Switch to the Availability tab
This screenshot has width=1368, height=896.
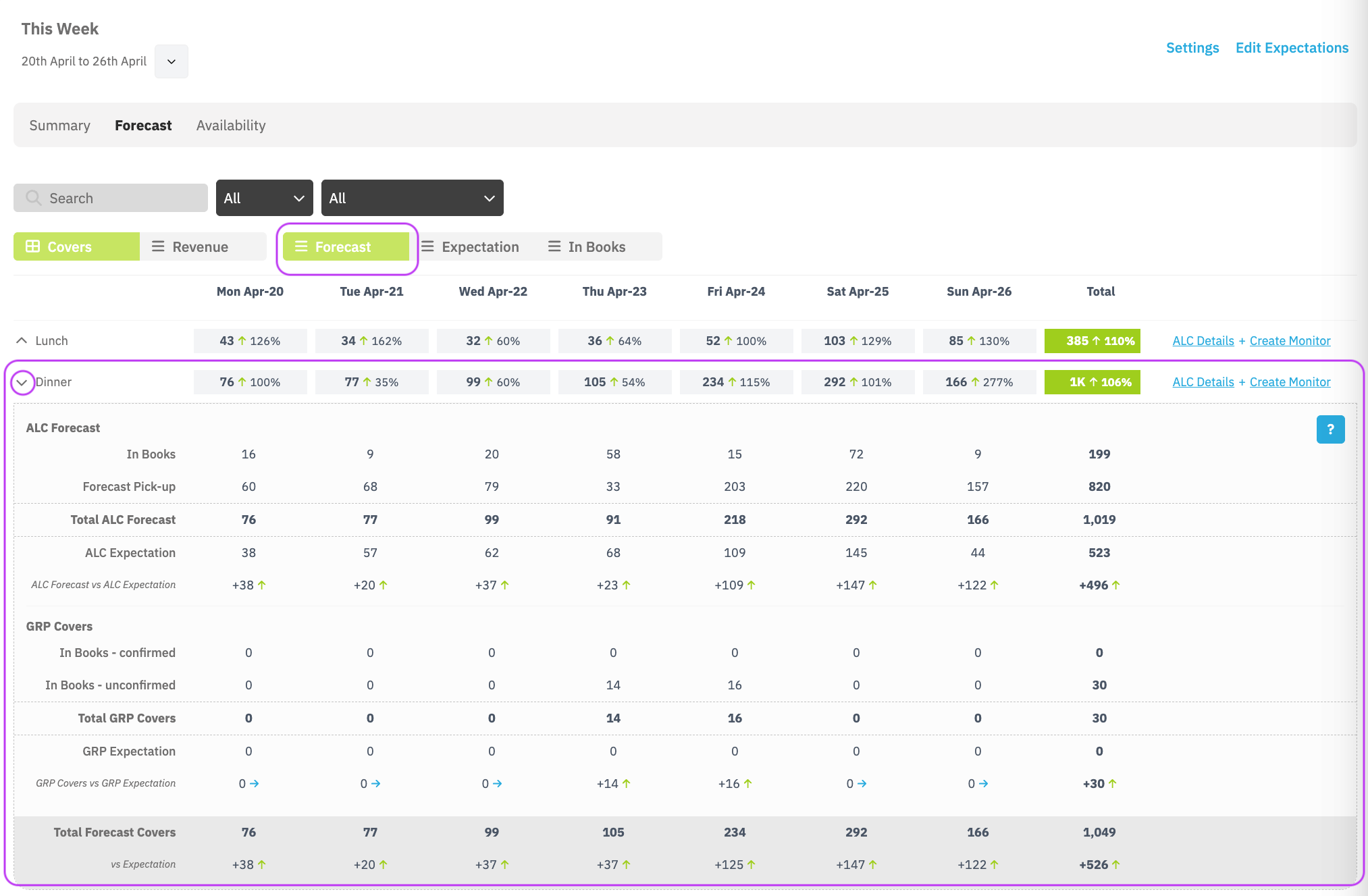point(231,126)
